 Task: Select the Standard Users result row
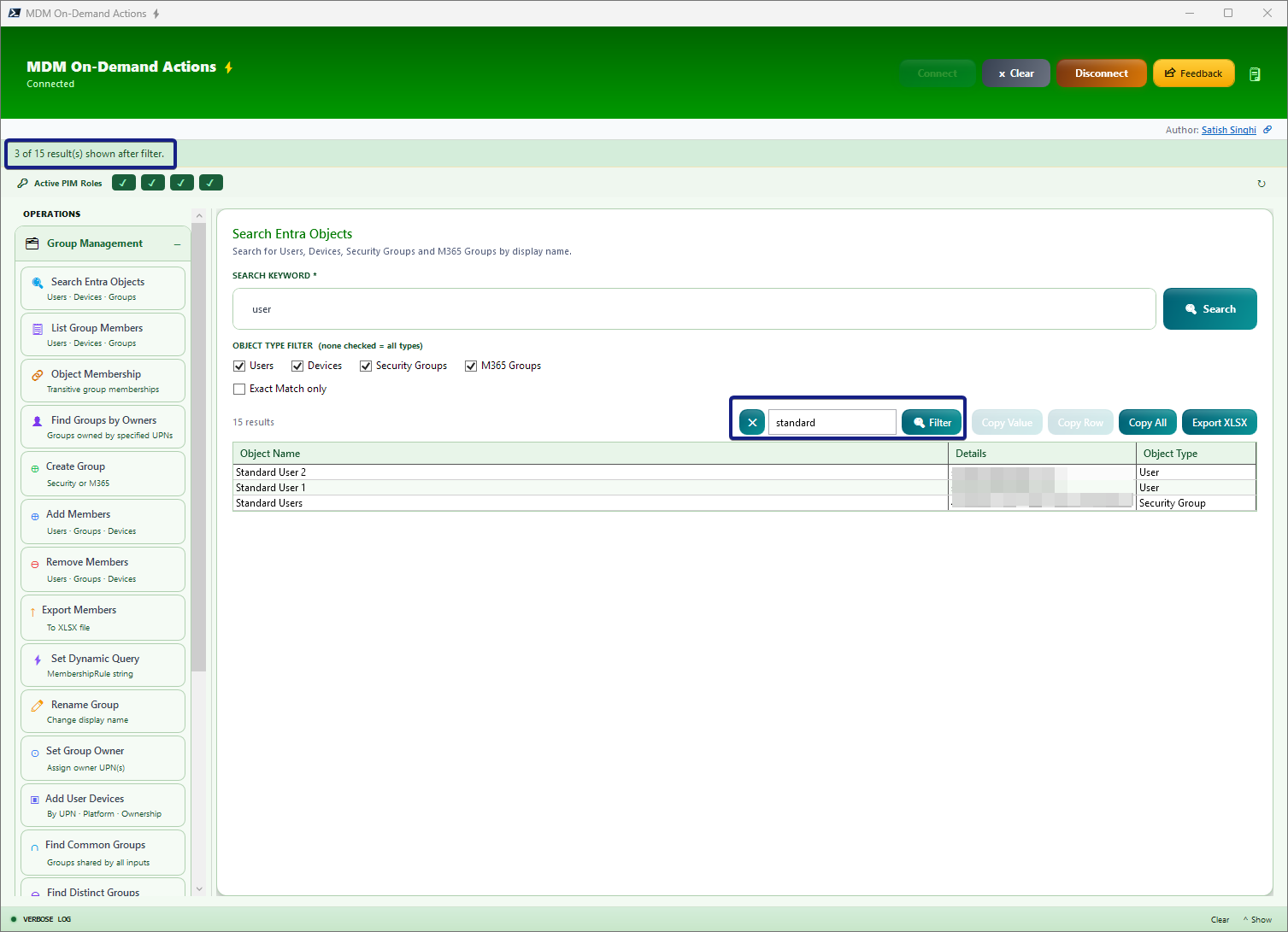point(590,503)
